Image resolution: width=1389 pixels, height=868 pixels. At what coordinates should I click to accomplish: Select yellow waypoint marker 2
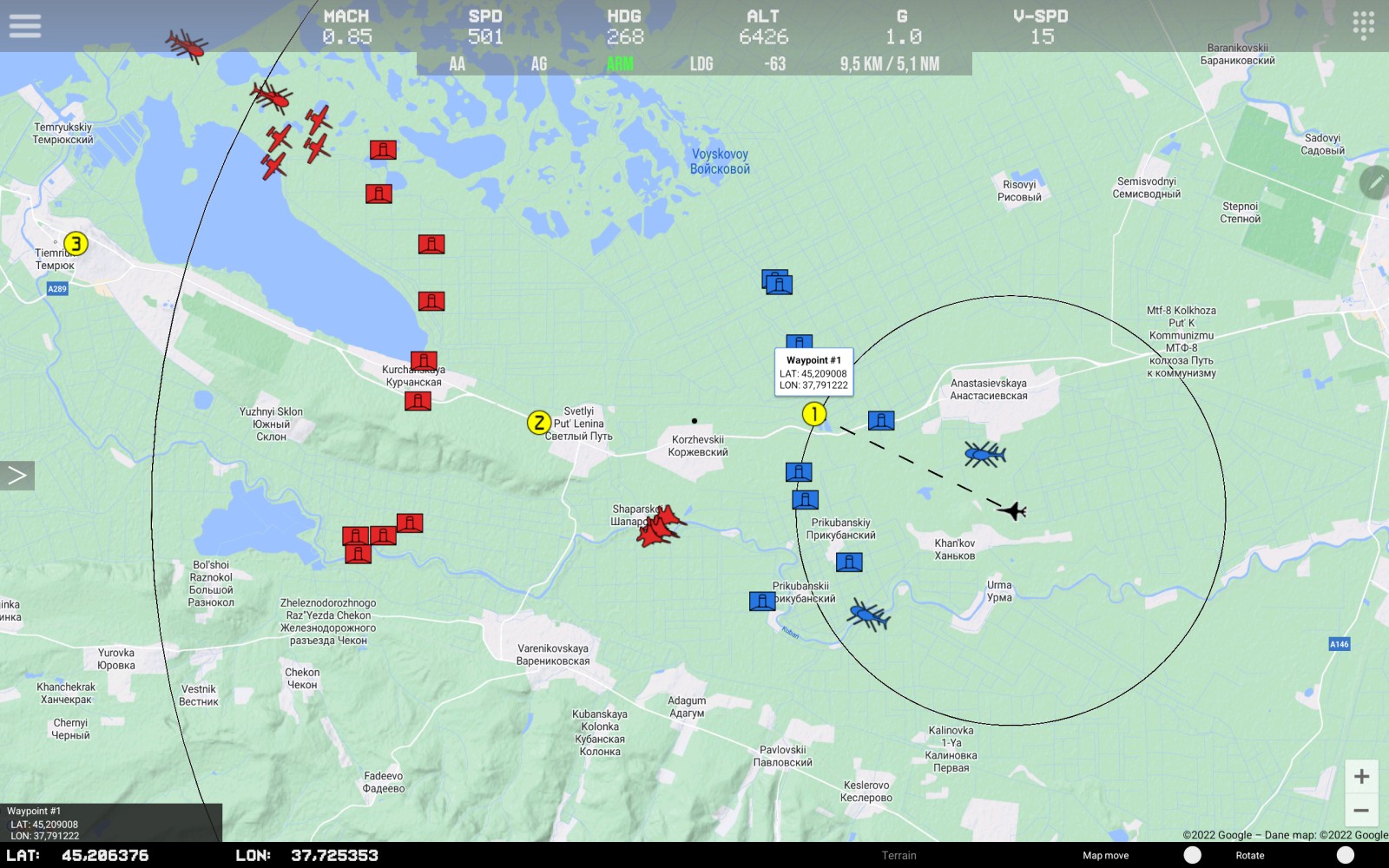pyautogui.click(x=539, y=423)
